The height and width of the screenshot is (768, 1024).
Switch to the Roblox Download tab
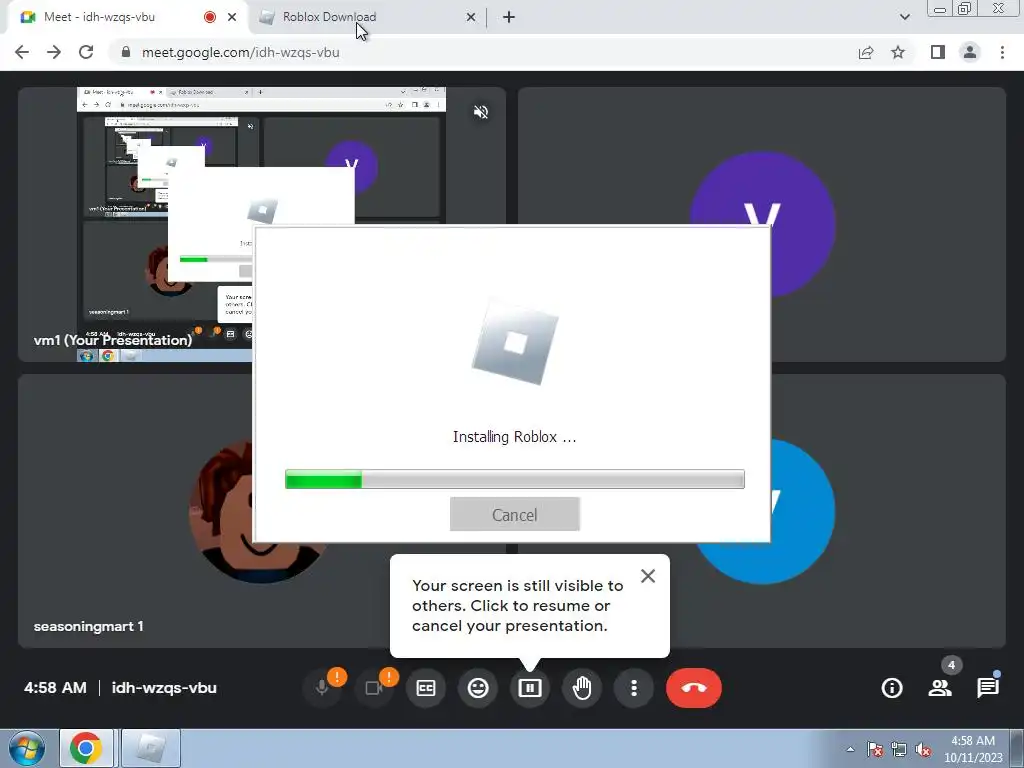(x=366, y=17)
